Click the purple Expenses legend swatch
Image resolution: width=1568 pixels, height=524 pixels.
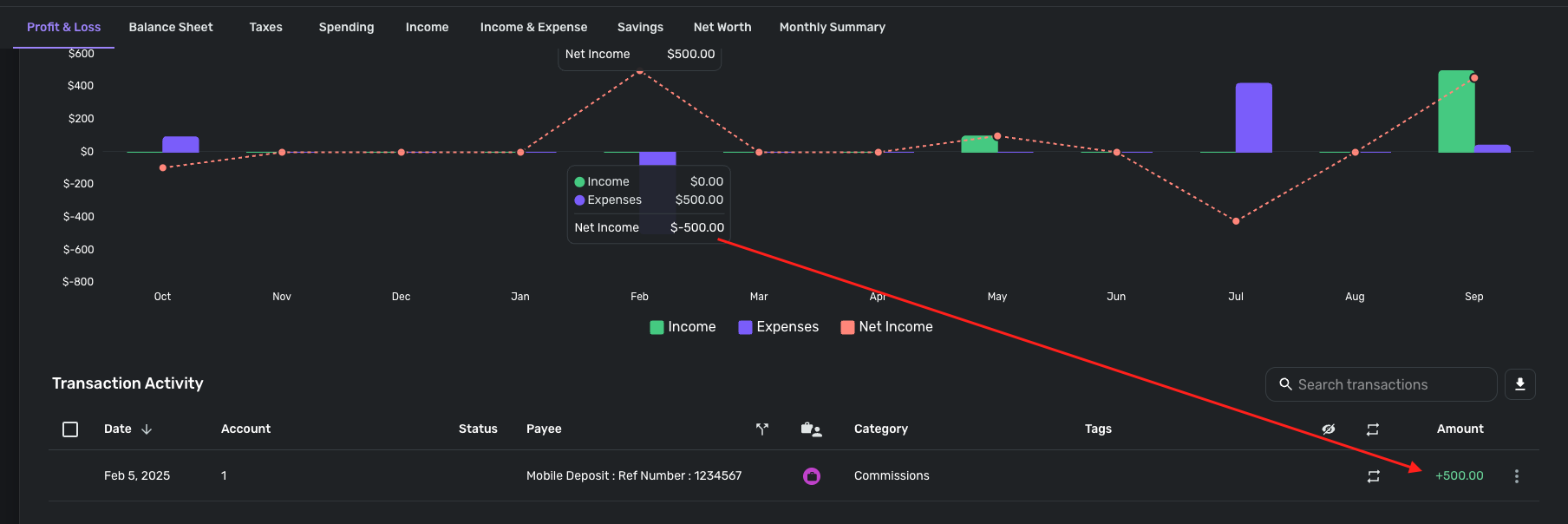click(745, 327)
